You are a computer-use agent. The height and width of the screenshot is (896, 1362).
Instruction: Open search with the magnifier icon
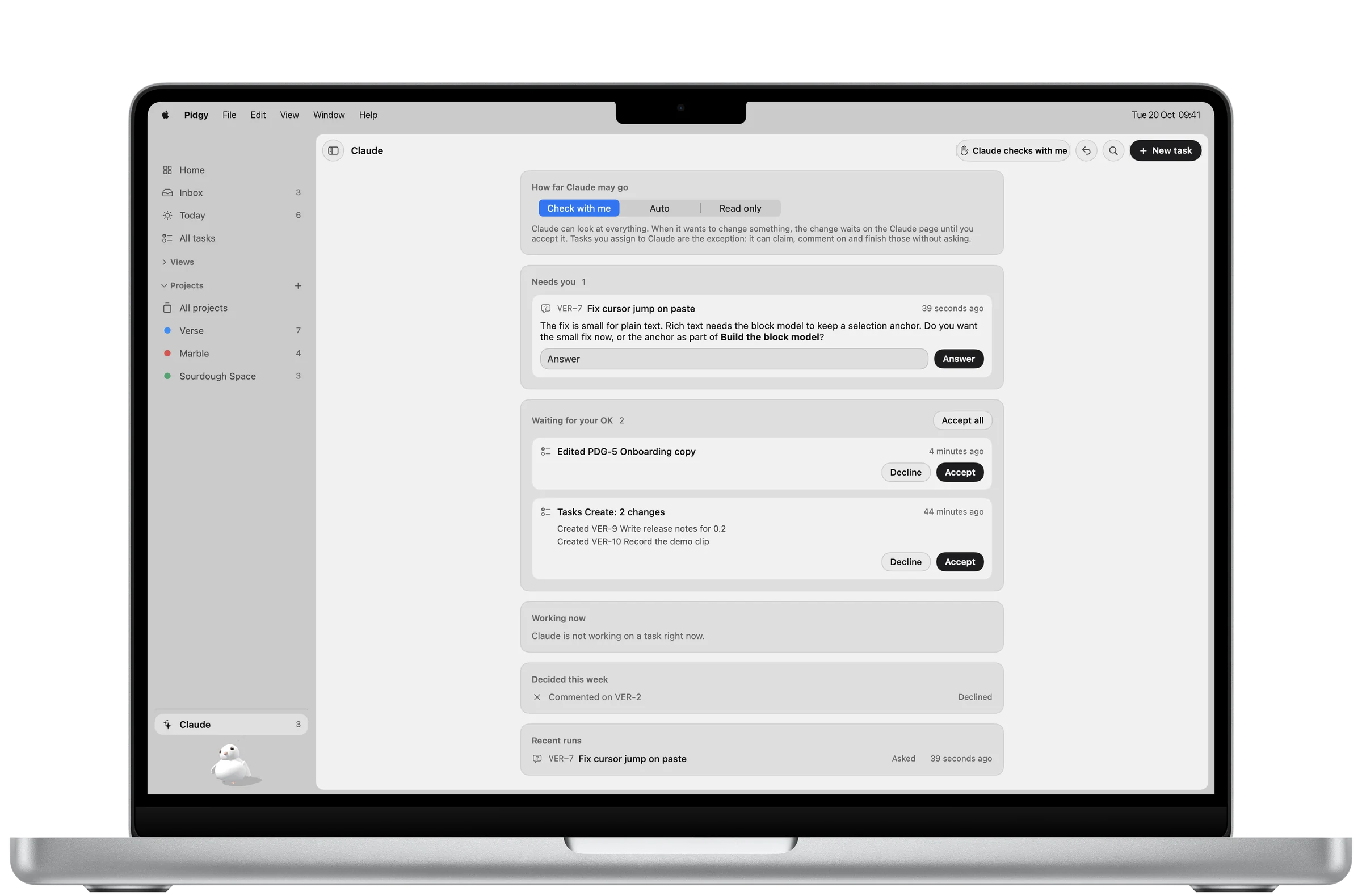pos(1113,150)
